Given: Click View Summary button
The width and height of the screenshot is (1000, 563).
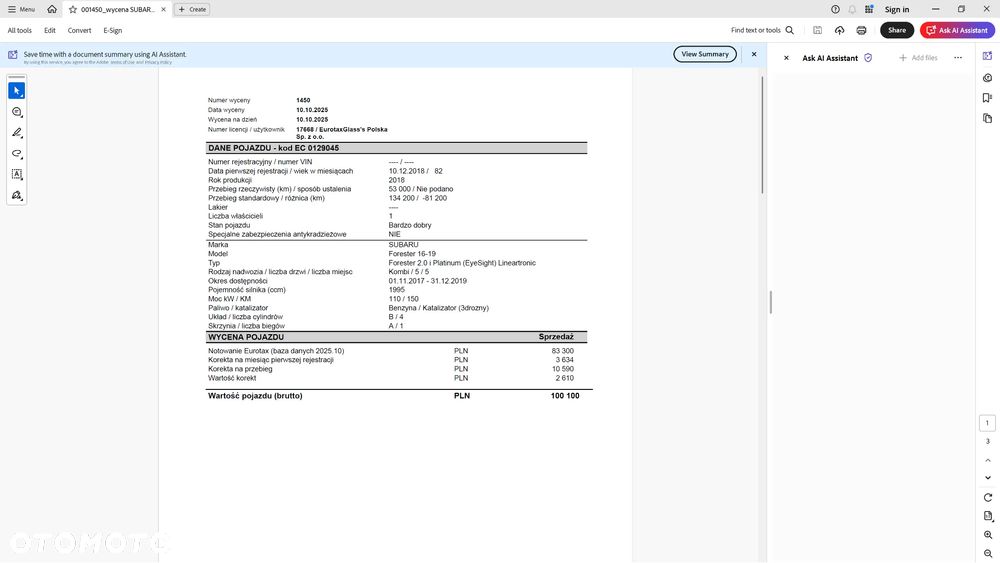Looking at the screenshot, I should 705,54.
